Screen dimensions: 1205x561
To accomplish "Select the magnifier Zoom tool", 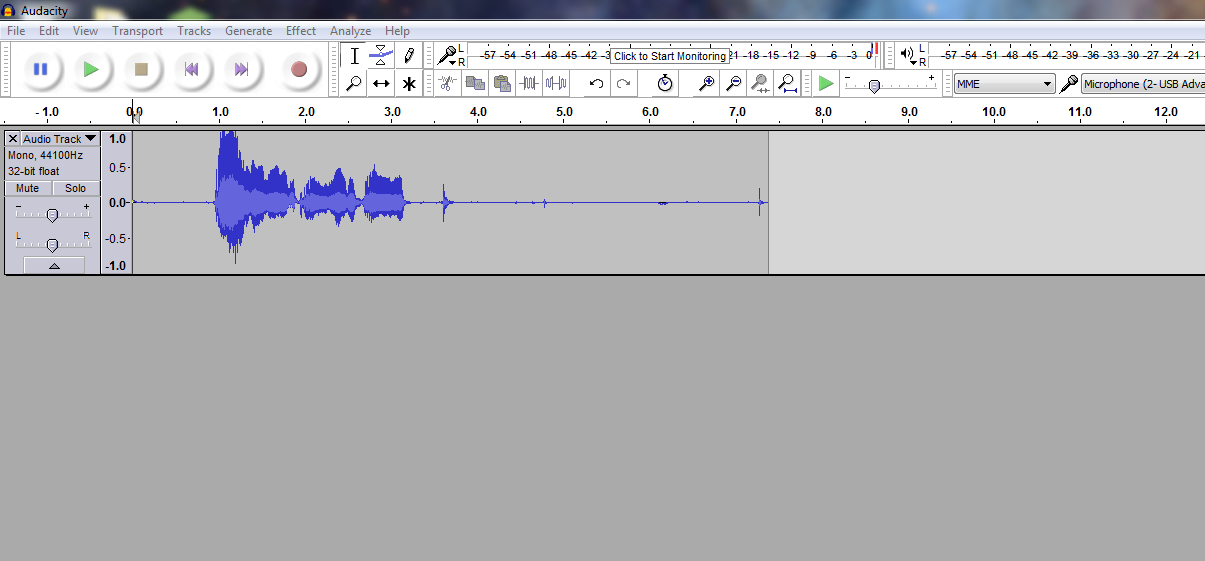I will click(354, 84).
